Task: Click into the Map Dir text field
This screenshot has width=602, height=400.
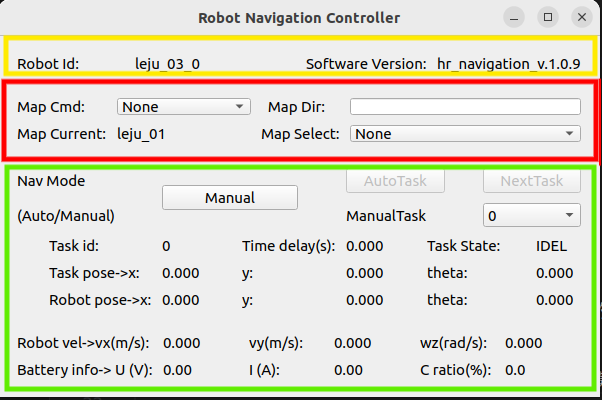Action: tap(465, 107)
